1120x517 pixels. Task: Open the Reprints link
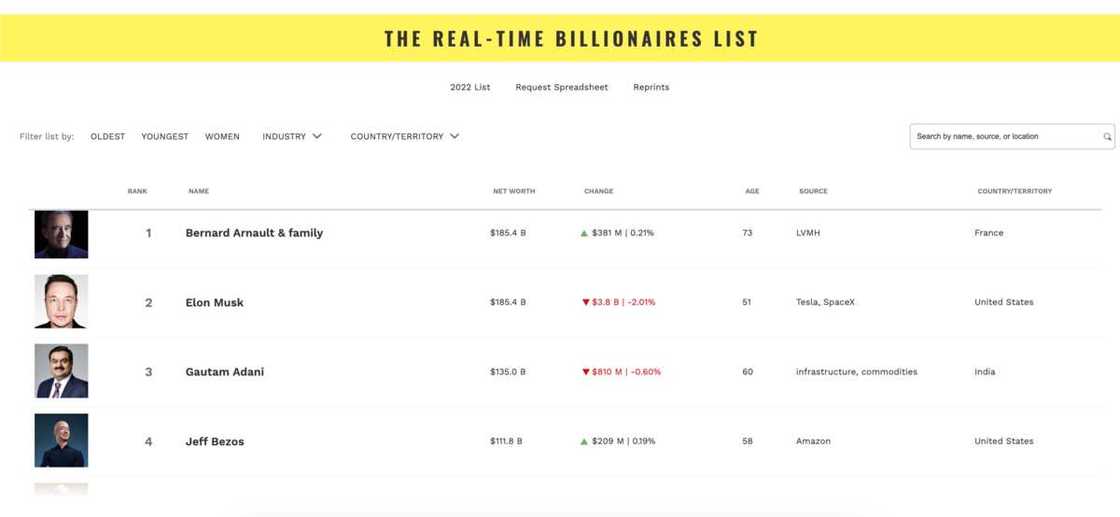click(x=651, y=88)
